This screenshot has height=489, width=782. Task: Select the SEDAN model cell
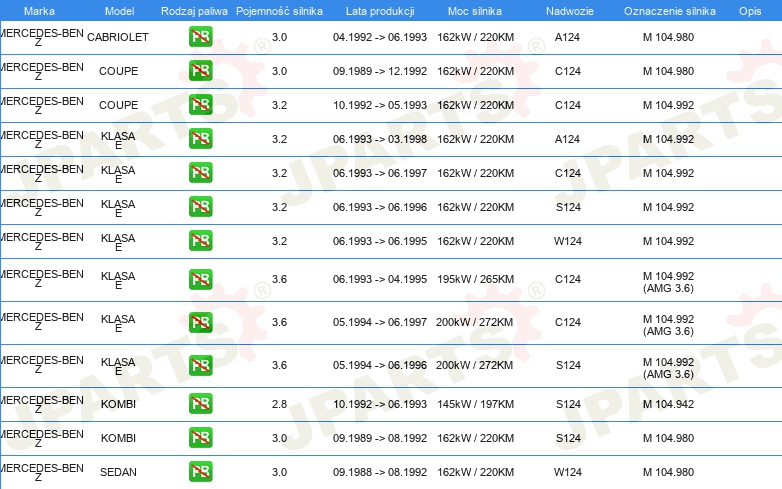[x=118, y=472]
